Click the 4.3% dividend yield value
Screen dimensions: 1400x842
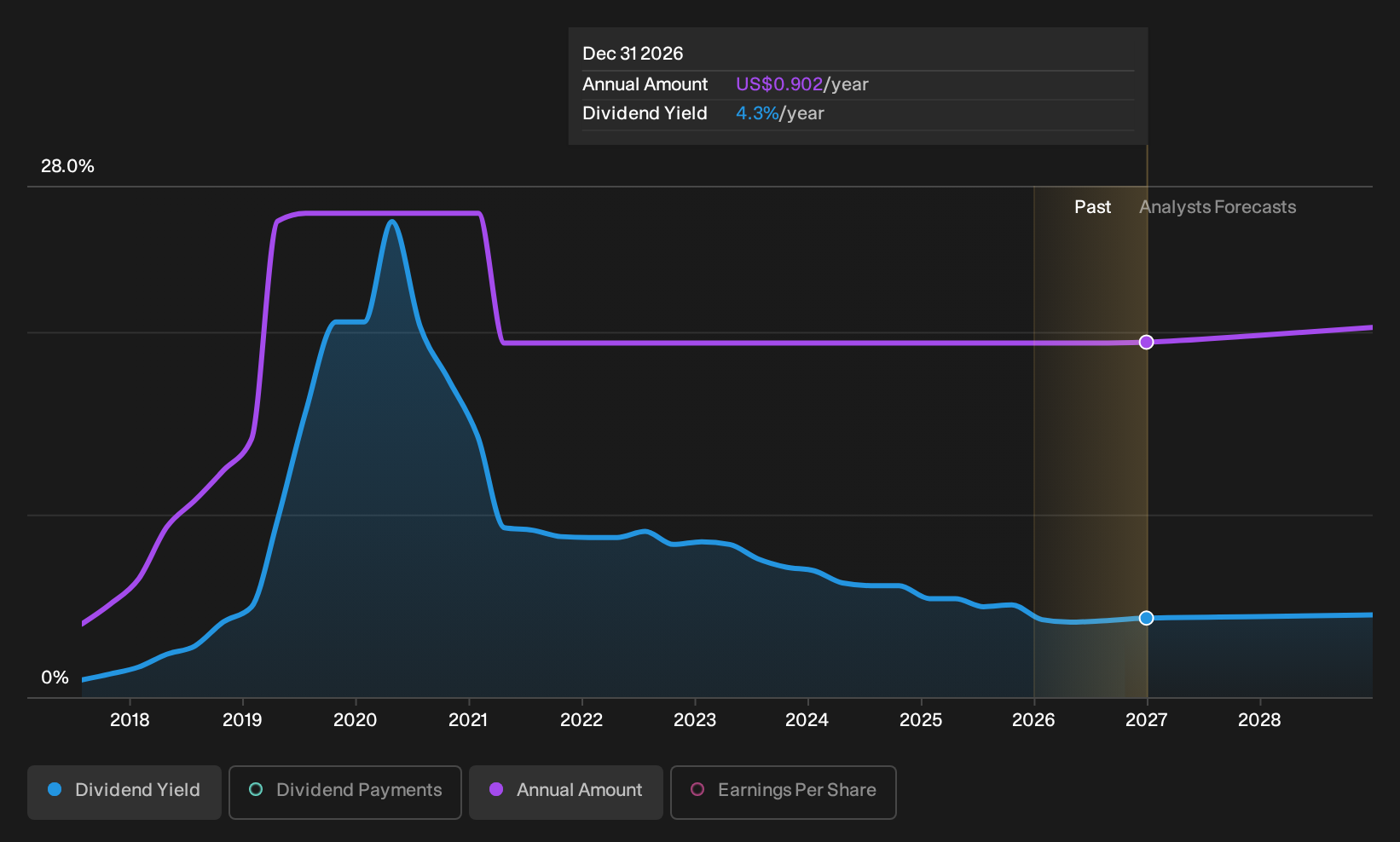757,113
